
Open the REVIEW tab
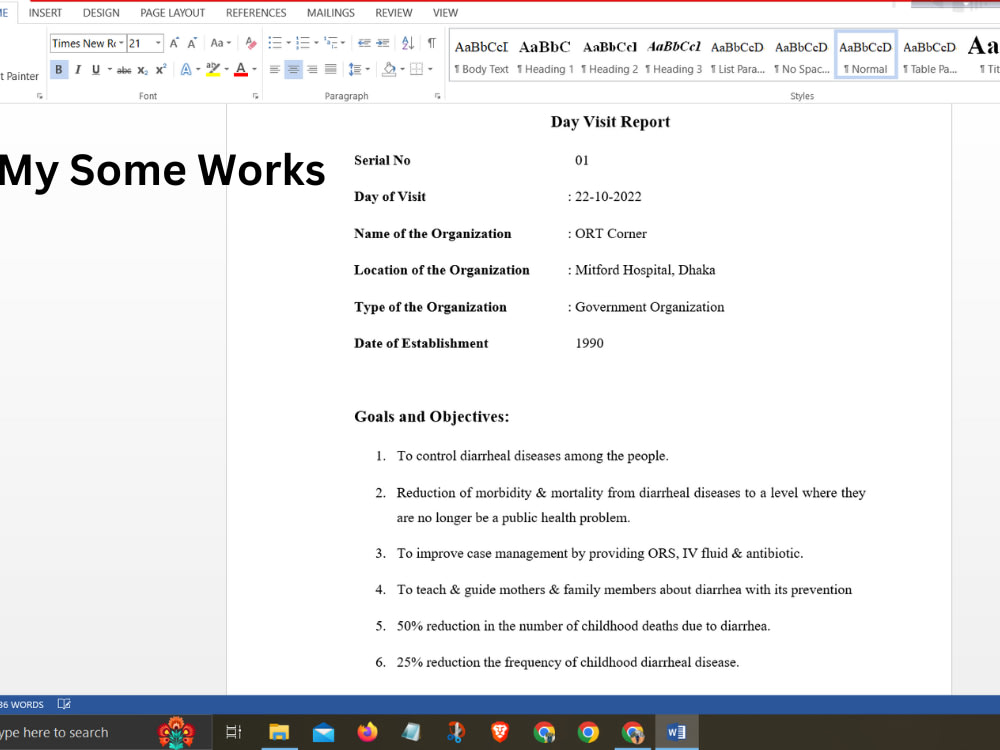[393, 13]
